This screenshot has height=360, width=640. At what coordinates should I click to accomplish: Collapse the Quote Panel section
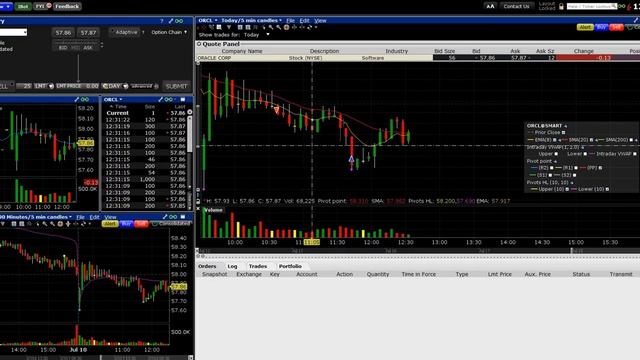pos(199,44)
